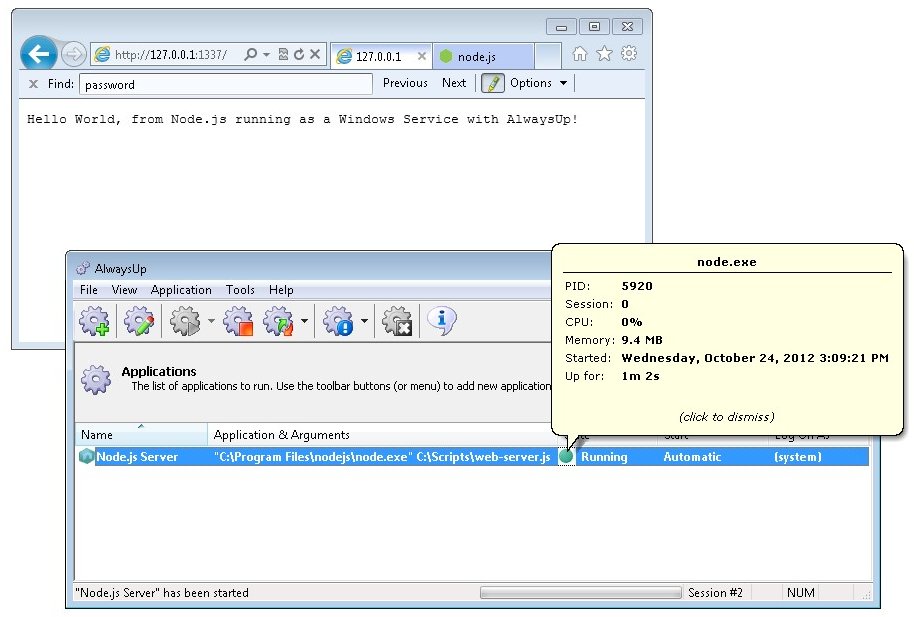914x617 pixels.
Task: Click the Find text field containing password
Action: (x=226, y=84)
